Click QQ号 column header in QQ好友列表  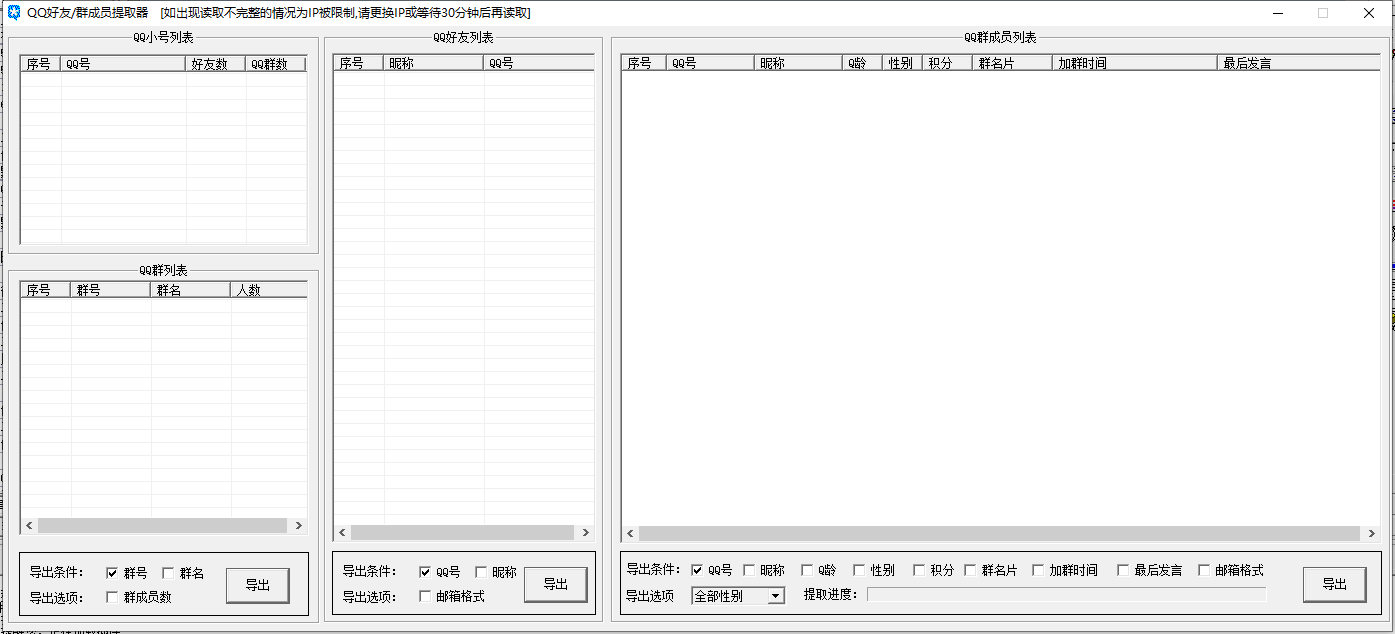(x=539, y=63)
